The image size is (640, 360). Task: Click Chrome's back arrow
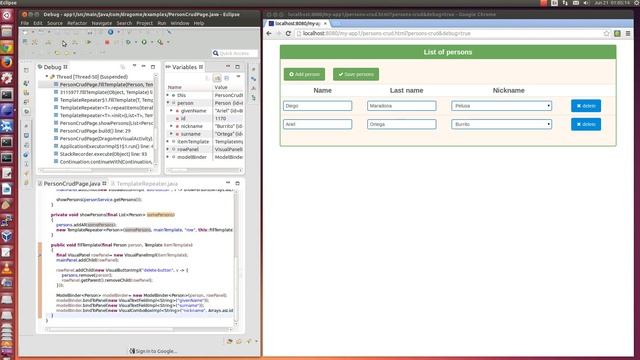tap(269, 33)
